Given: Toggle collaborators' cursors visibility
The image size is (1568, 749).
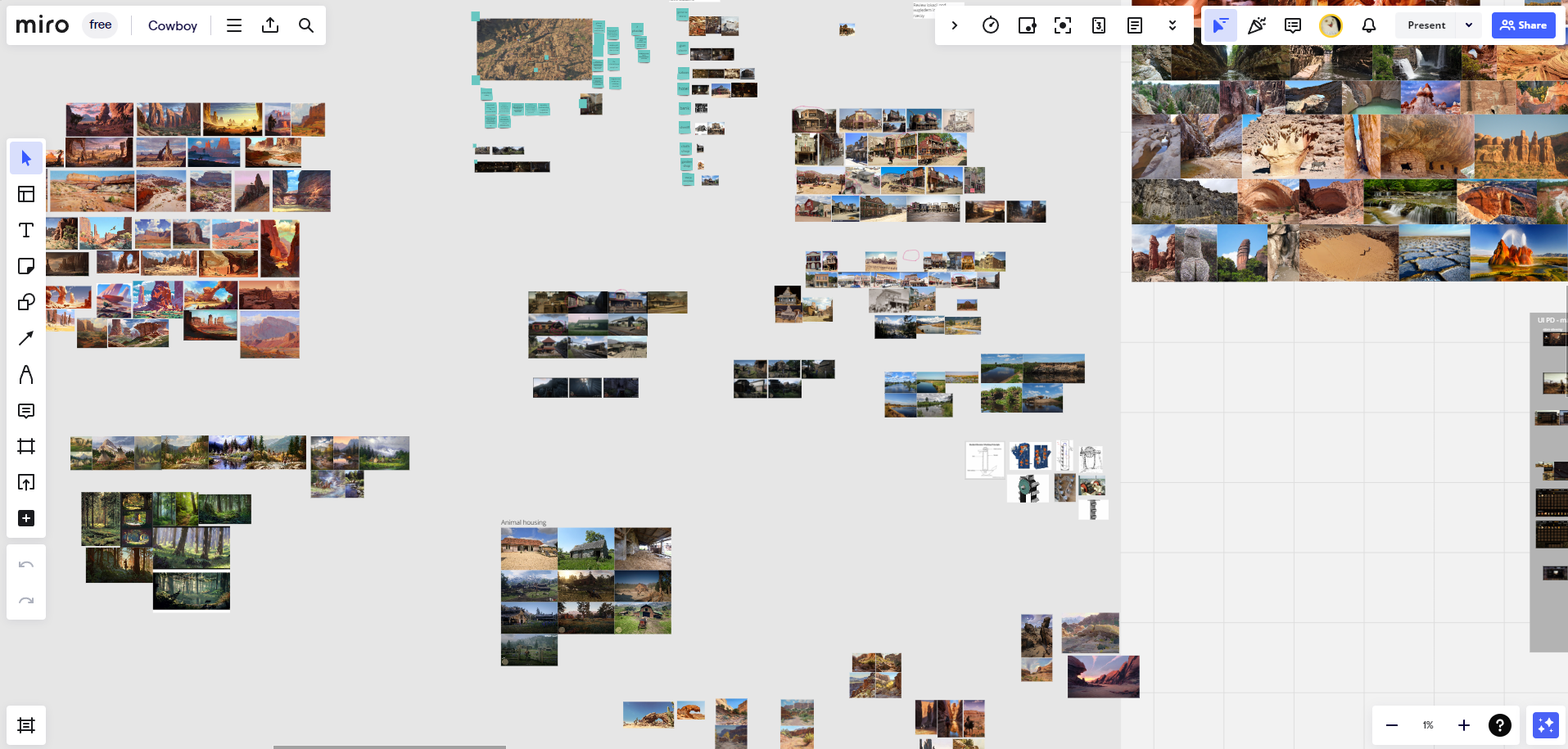Looking at the screenshot, I should click(x=1220, y=25).
